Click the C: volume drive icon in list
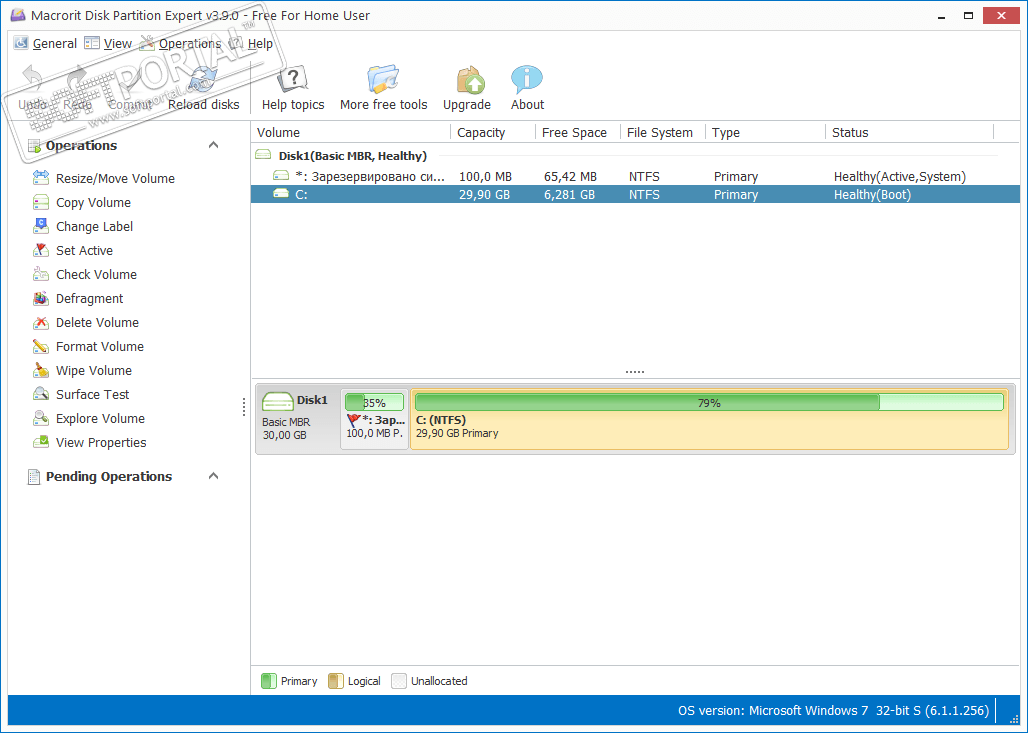This screenshot has height=733, width=1028. [x=281, y=193]
